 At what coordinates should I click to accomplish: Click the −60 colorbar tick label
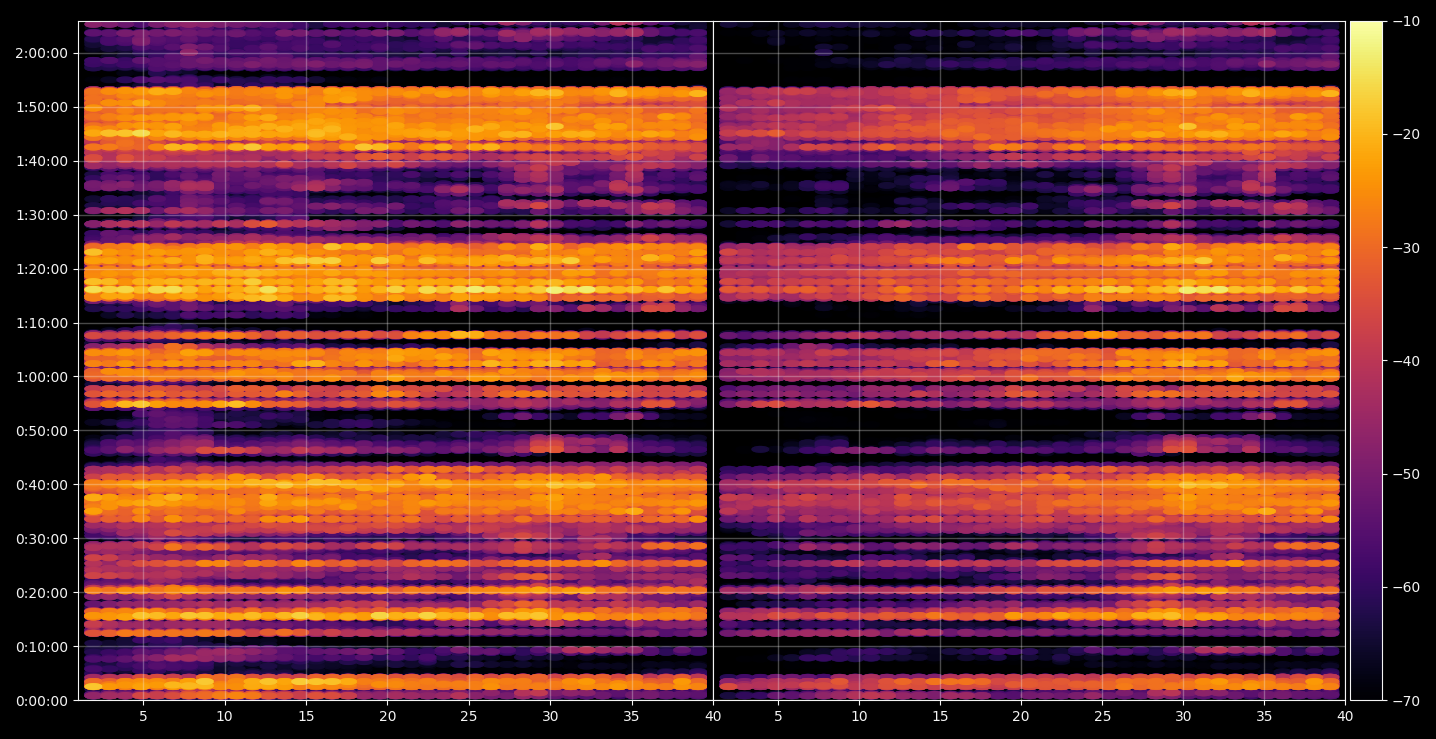(1405, 587)
